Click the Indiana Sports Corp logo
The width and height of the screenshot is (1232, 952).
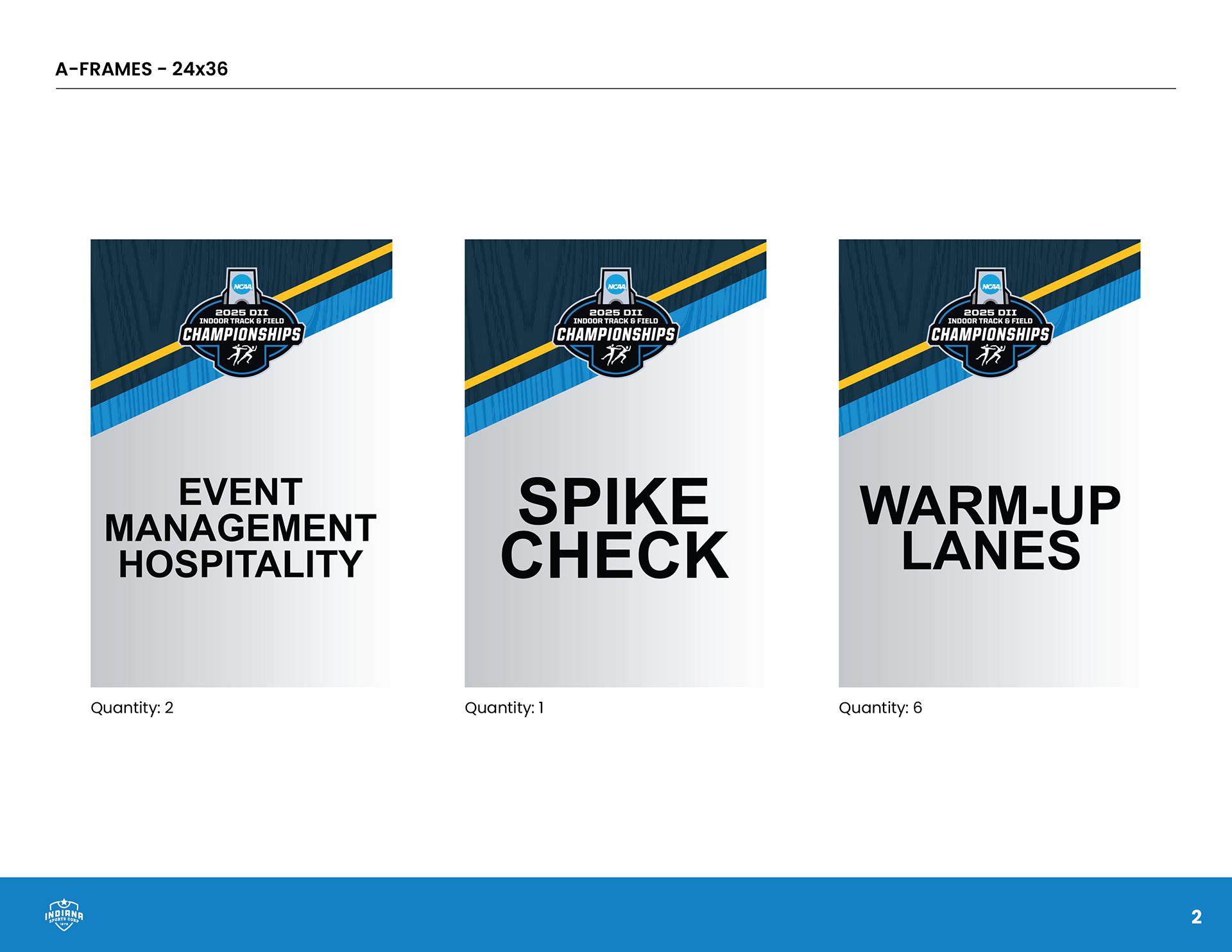(64, 915)
